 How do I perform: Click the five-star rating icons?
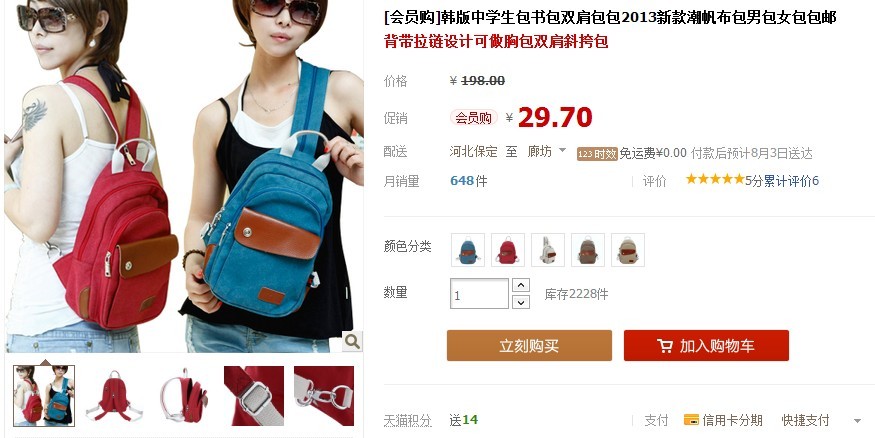715,179
